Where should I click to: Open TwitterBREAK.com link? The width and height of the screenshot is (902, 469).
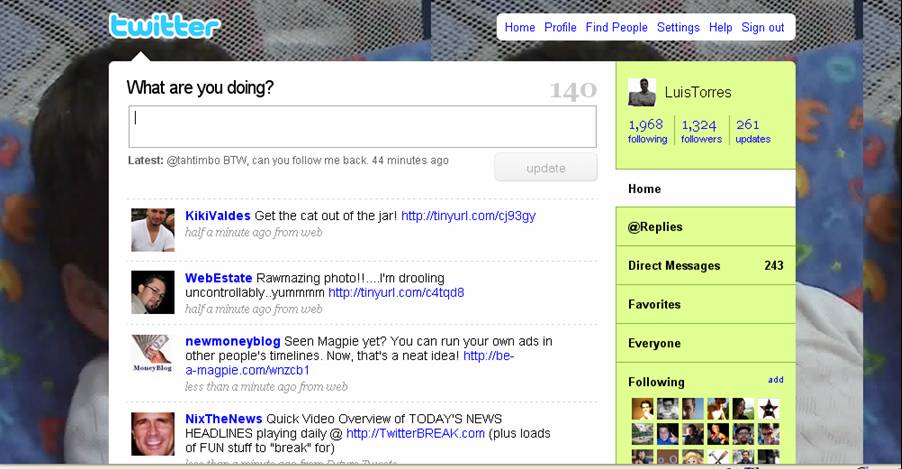[x=415, y=433]
